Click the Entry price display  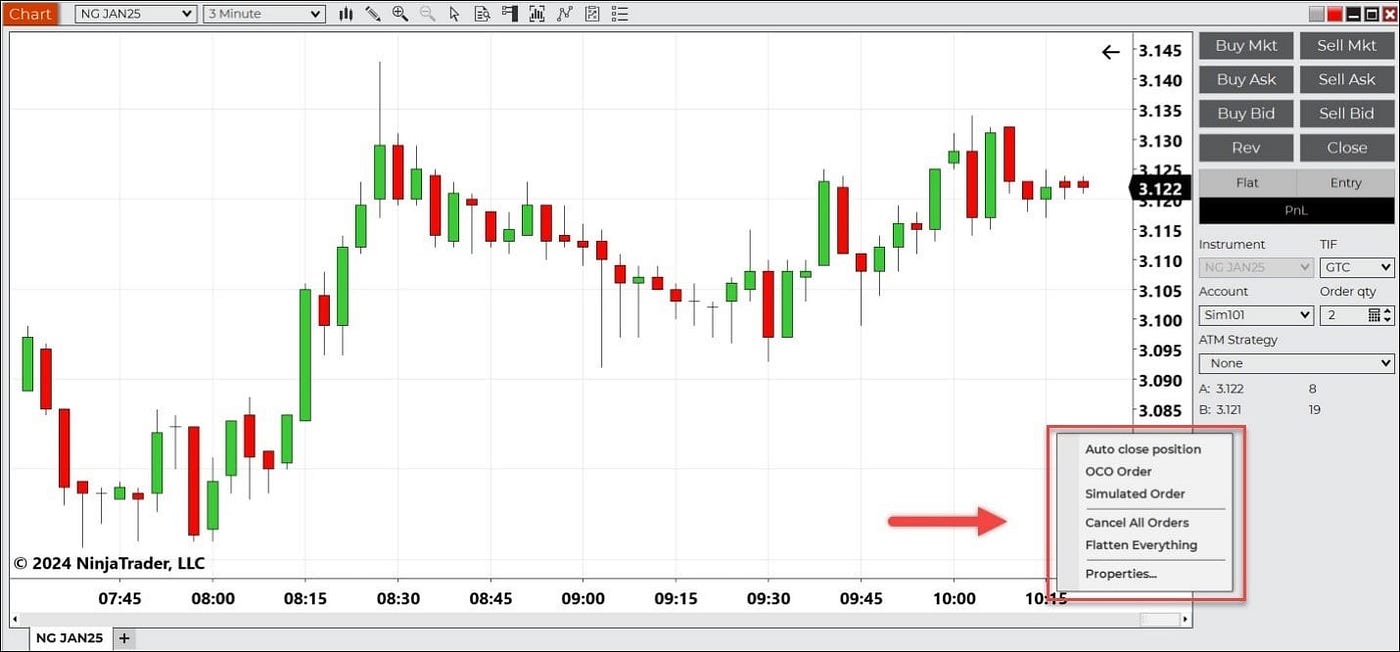[1345, 182]
